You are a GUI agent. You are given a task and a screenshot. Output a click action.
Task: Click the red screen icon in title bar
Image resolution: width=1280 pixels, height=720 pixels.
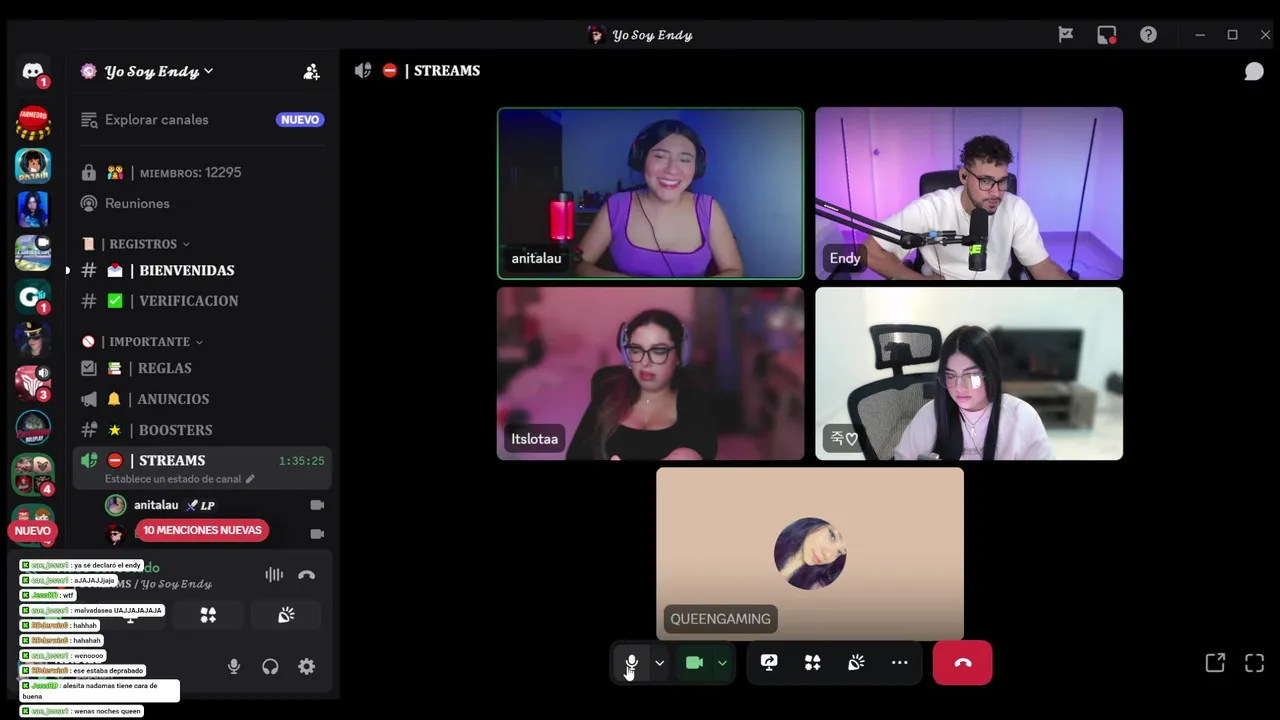point(1107,35)
